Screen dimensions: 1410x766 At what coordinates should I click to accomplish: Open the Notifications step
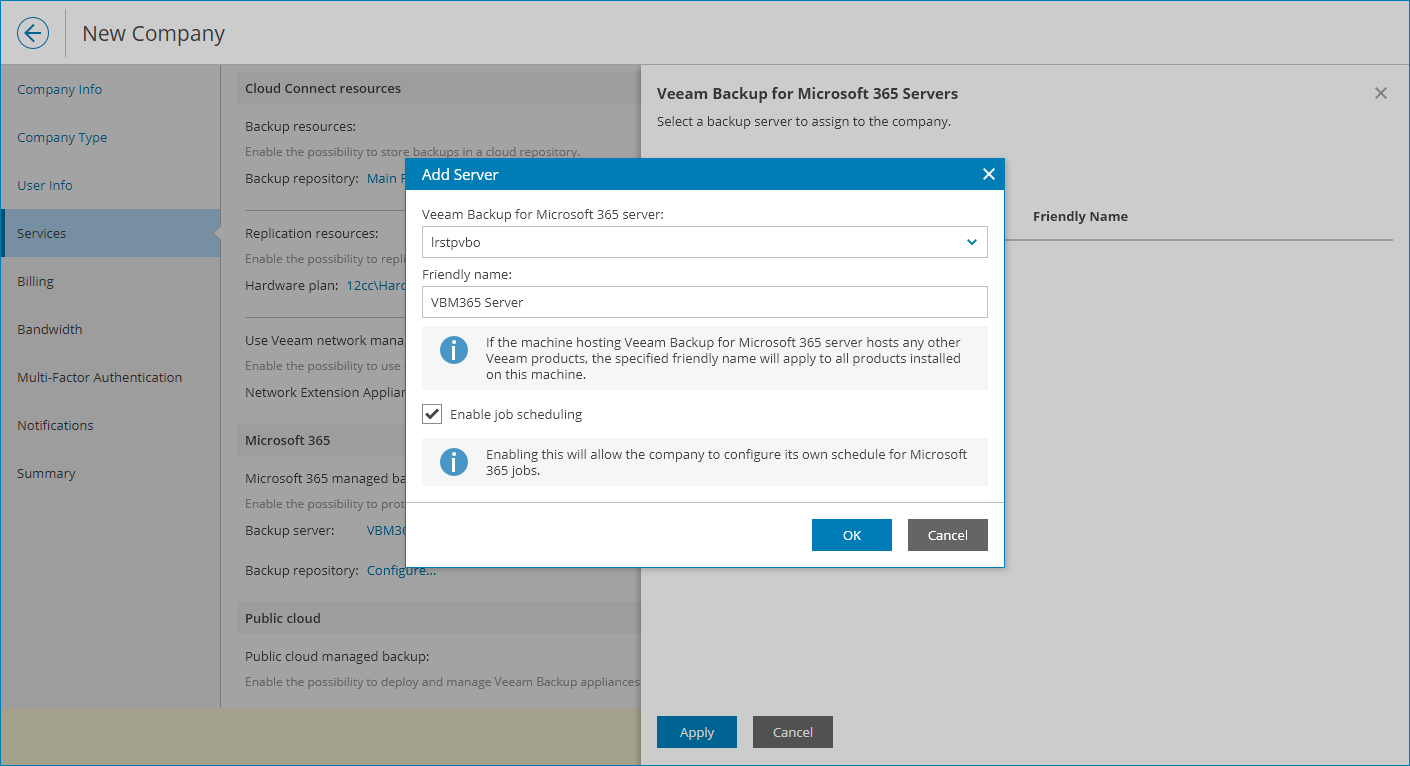pyautogui.click(x=55, y=425)
